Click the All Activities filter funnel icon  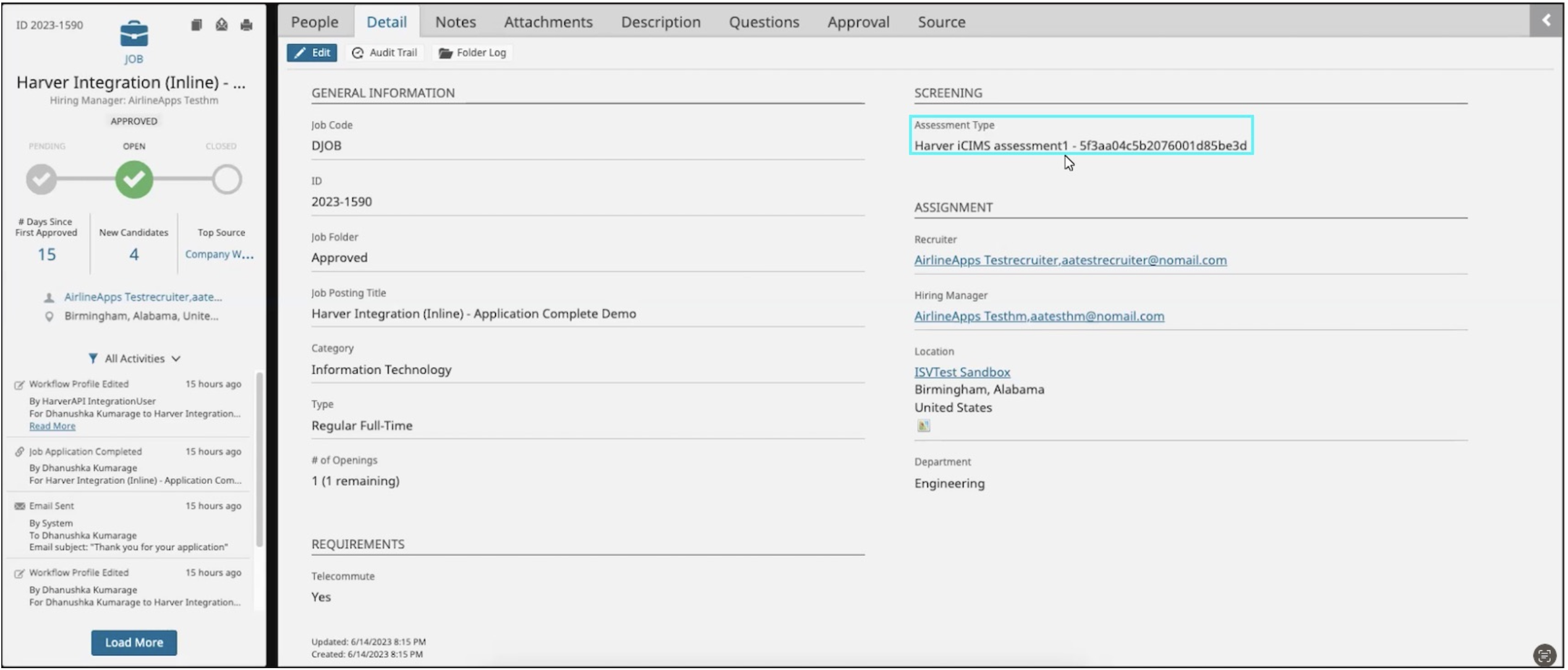click(x=93, y=358)
